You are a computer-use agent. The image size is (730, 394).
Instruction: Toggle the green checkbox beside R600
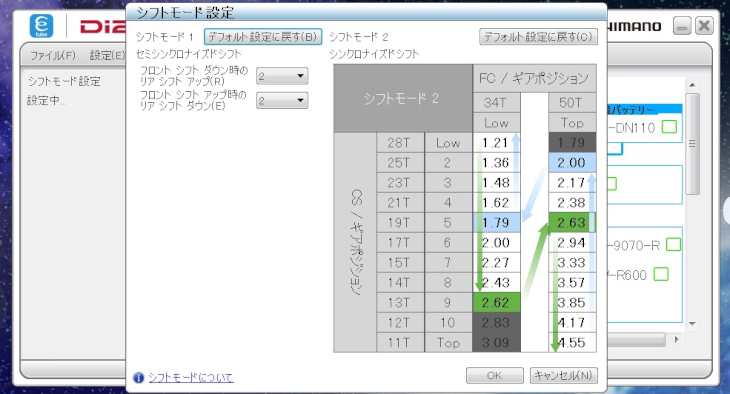(661, 274)
